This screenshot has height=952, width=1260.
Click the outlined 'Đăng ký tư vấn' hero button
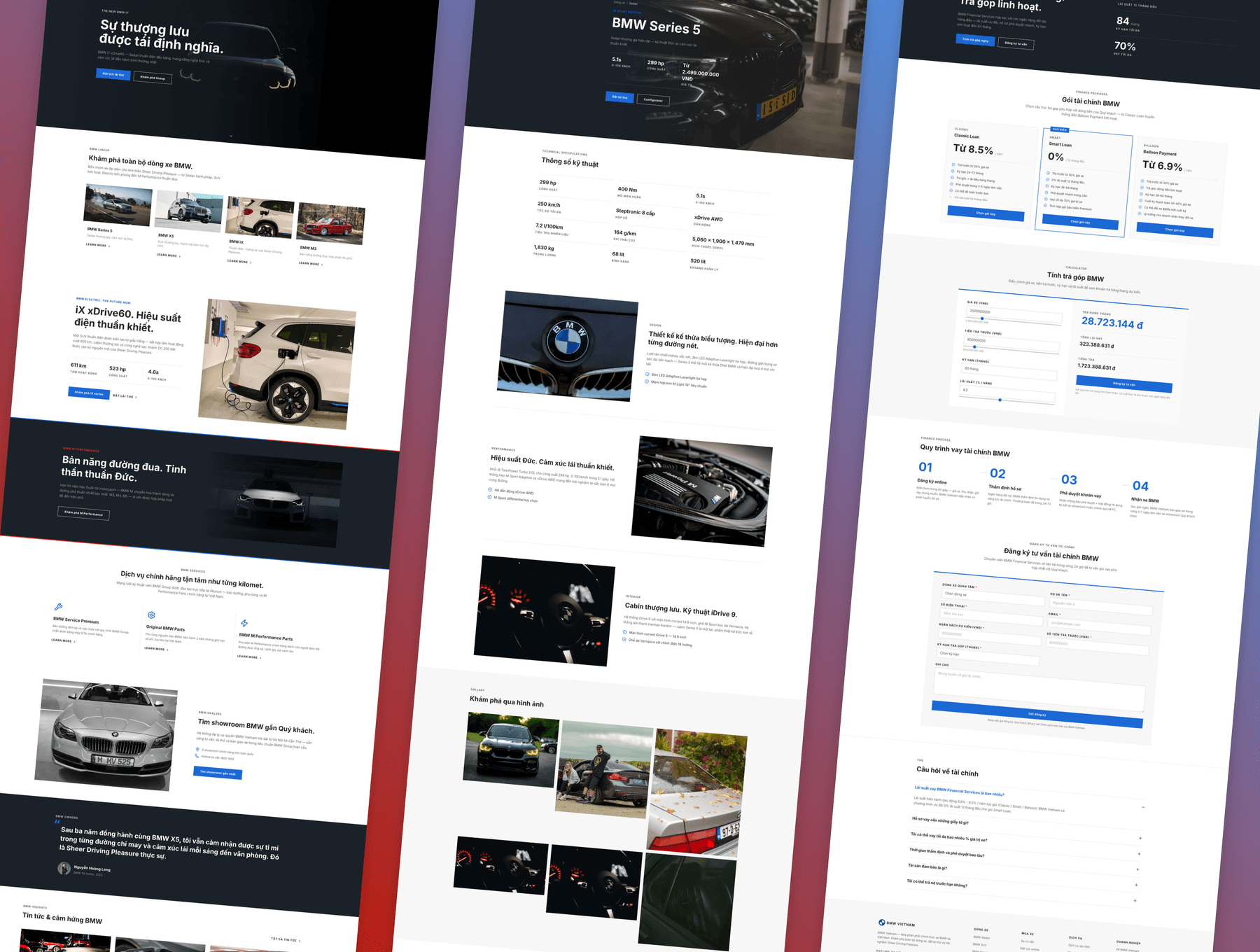point(1016,43)
